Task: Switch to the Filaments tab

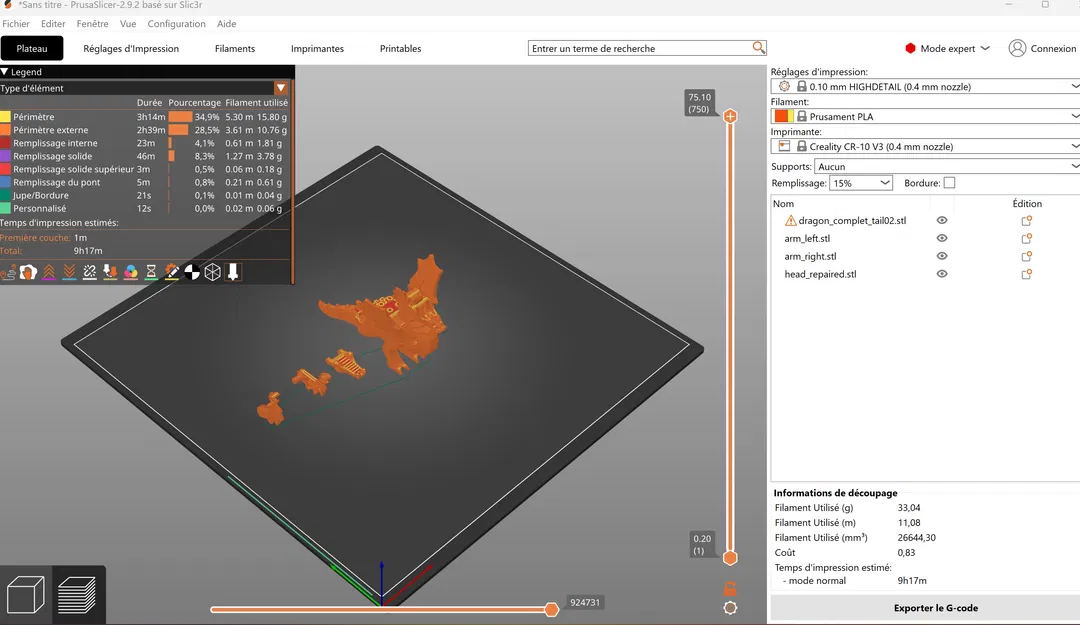Action: (x=235, y=48)
